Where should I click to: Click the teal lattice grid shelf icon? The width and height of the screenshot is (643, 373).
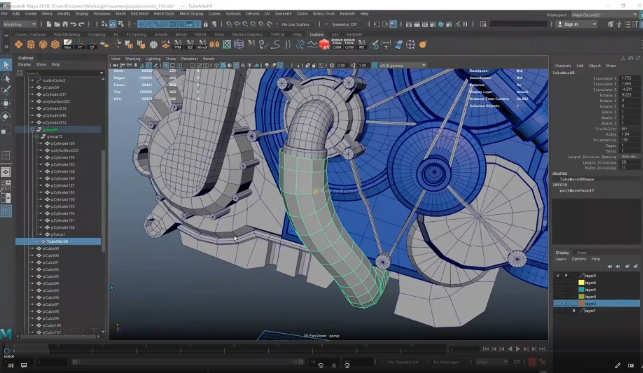point(227,44)
